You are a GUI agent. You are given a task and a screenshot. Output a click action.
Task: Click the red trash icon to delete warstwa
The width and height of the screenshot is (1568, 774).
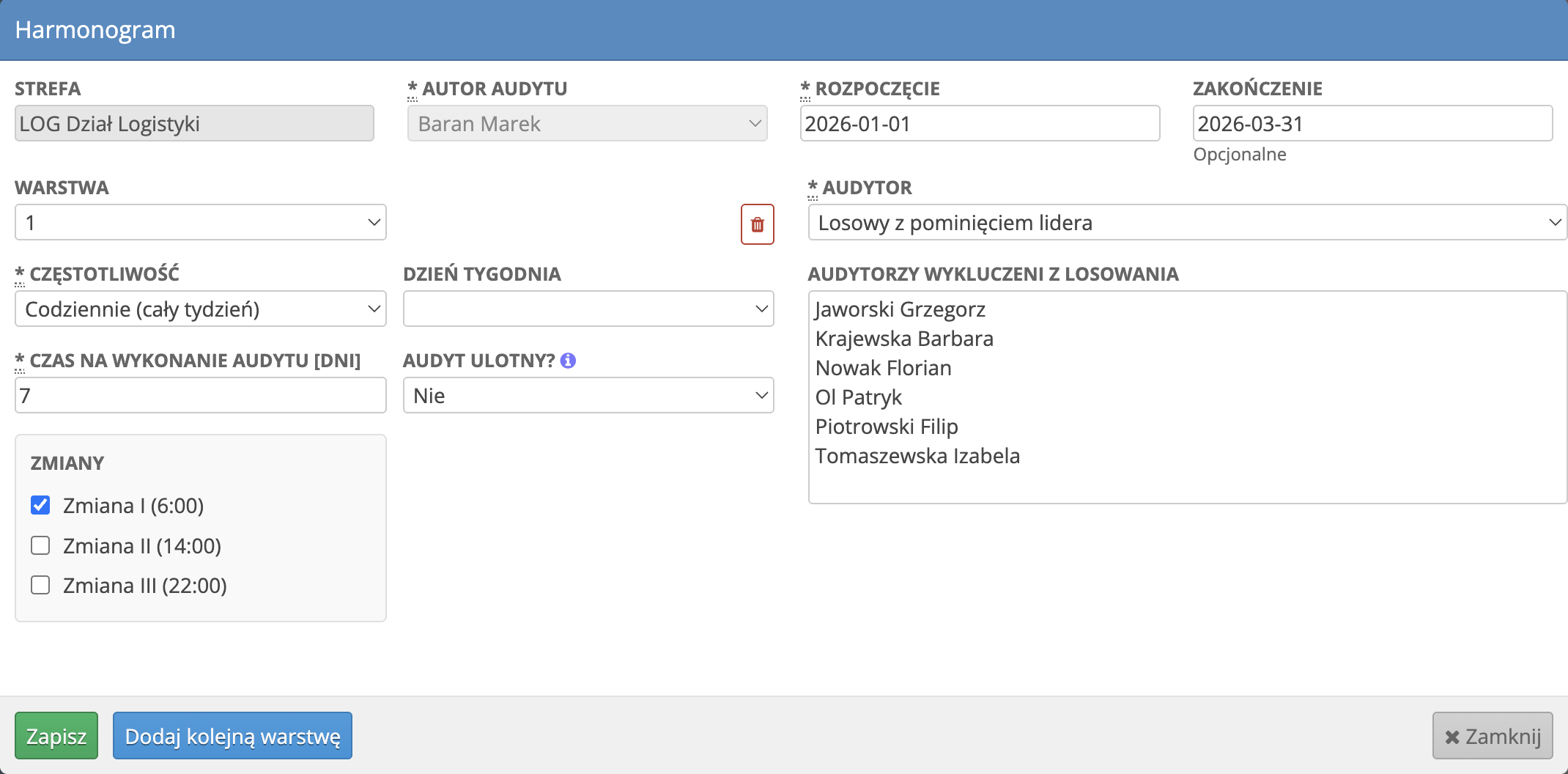(756, 224)
